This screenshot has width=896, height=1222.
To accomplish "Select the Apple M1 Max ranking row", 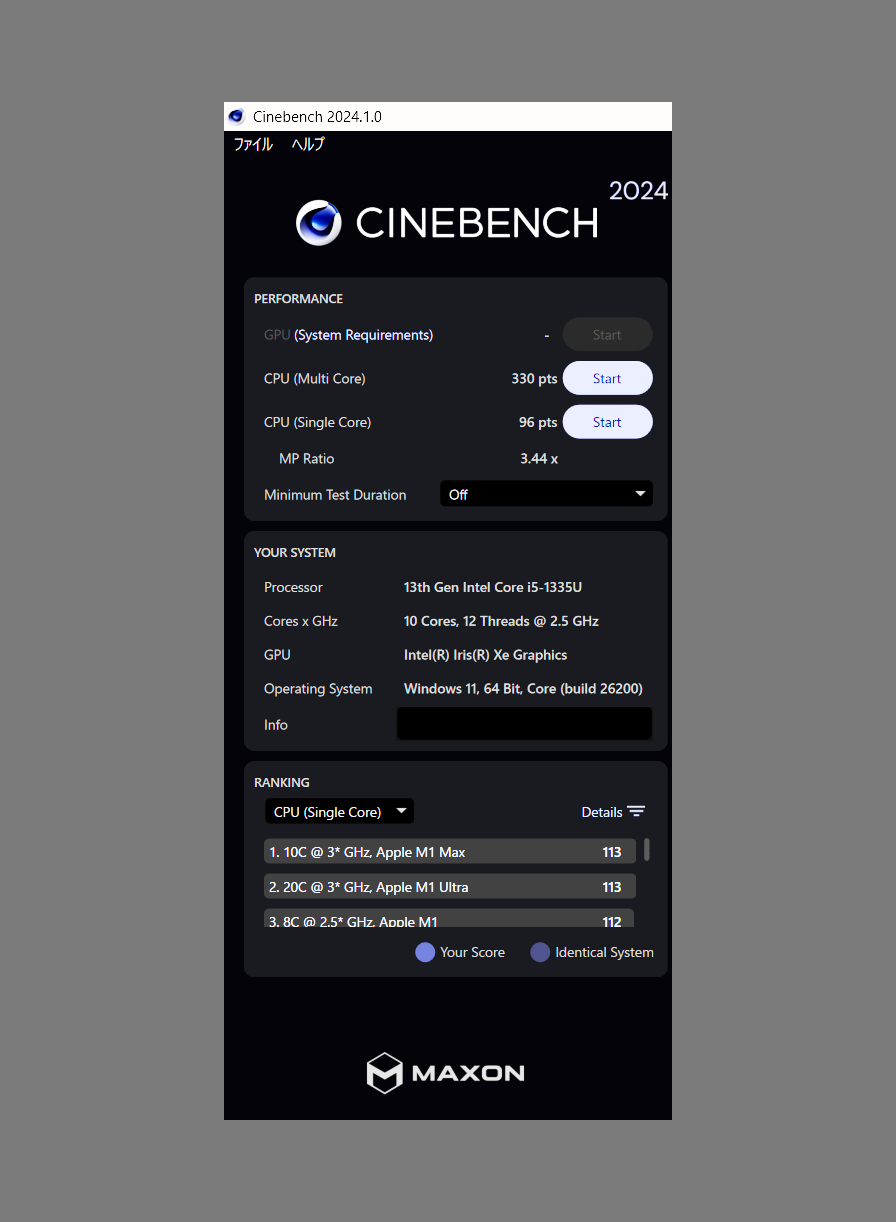I will pos(450,852).
